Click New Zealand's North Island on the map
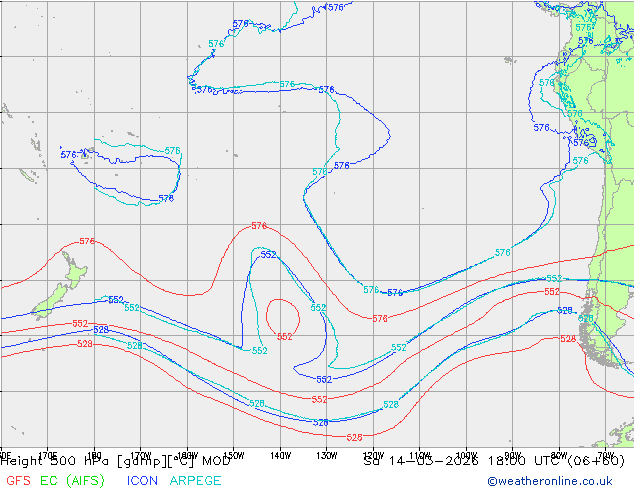This screenshot has height=490, width=634. 74,268
